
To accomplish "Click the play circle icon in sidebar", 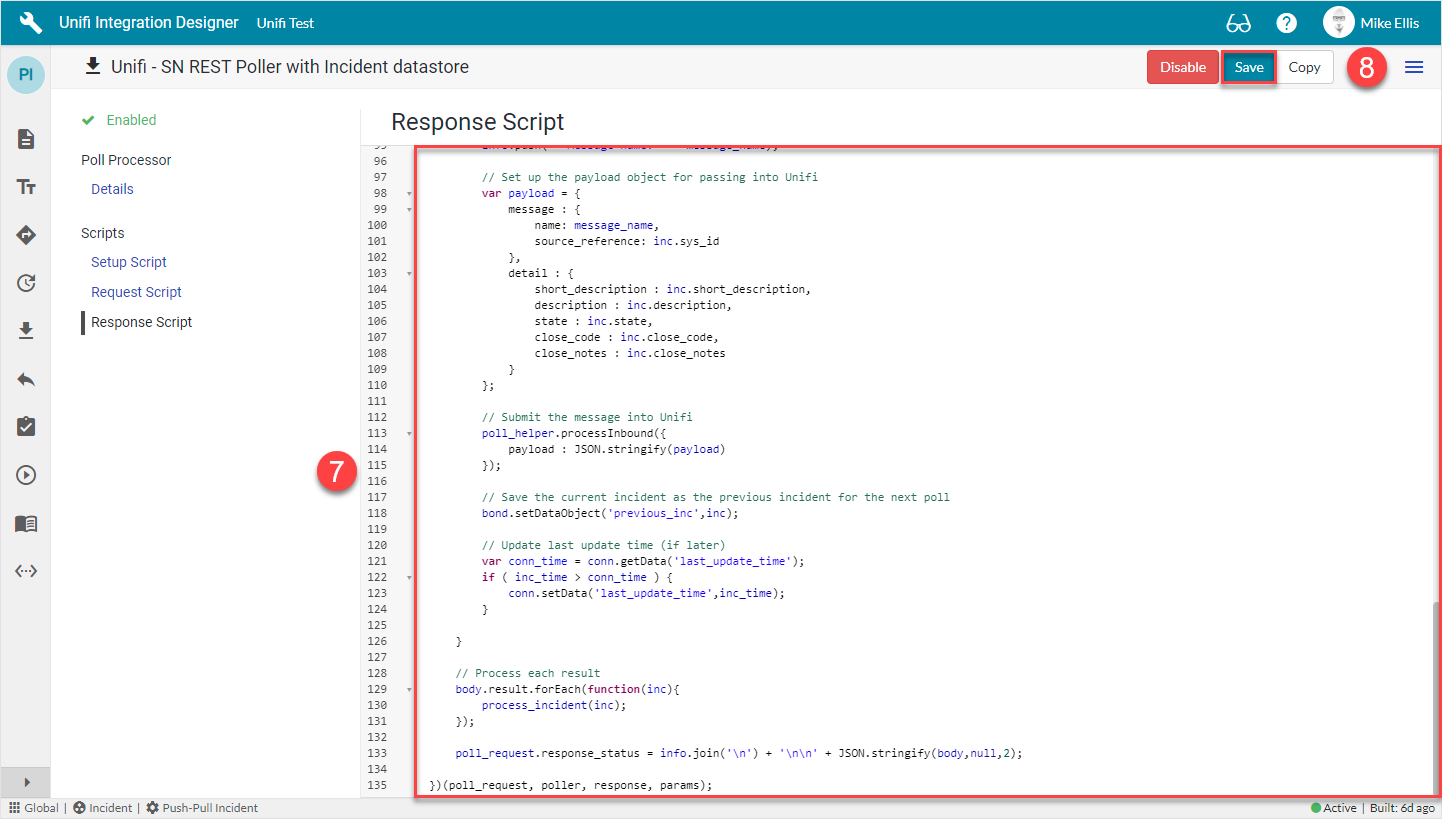I will (x=26, y=475).
